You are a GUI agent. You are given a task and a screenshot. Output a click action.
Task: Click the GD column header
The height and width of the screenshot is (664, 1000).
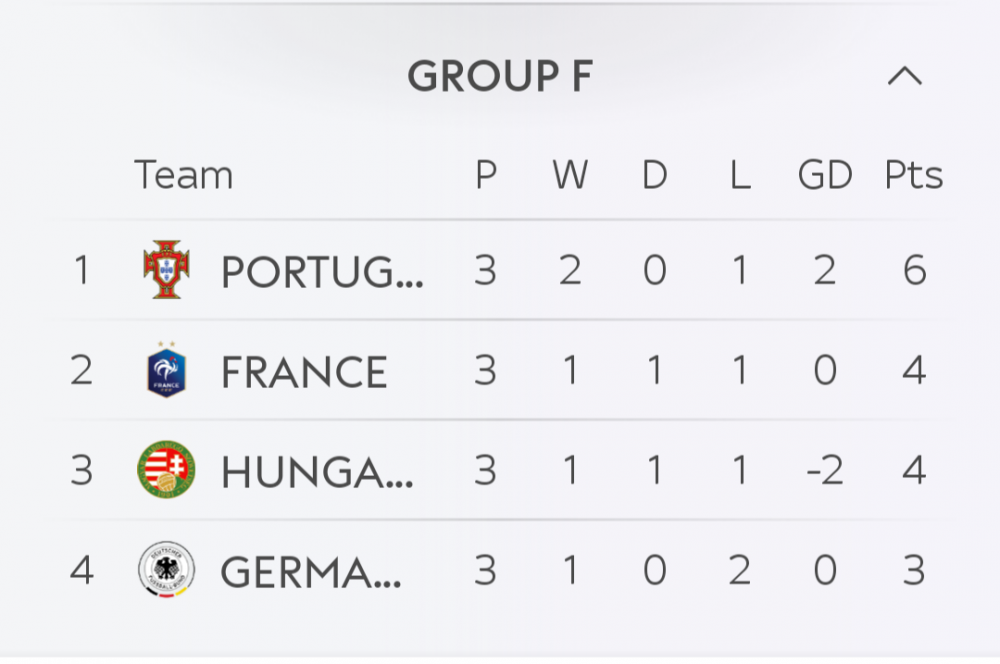pyautogui.click(x=825, y=175)
